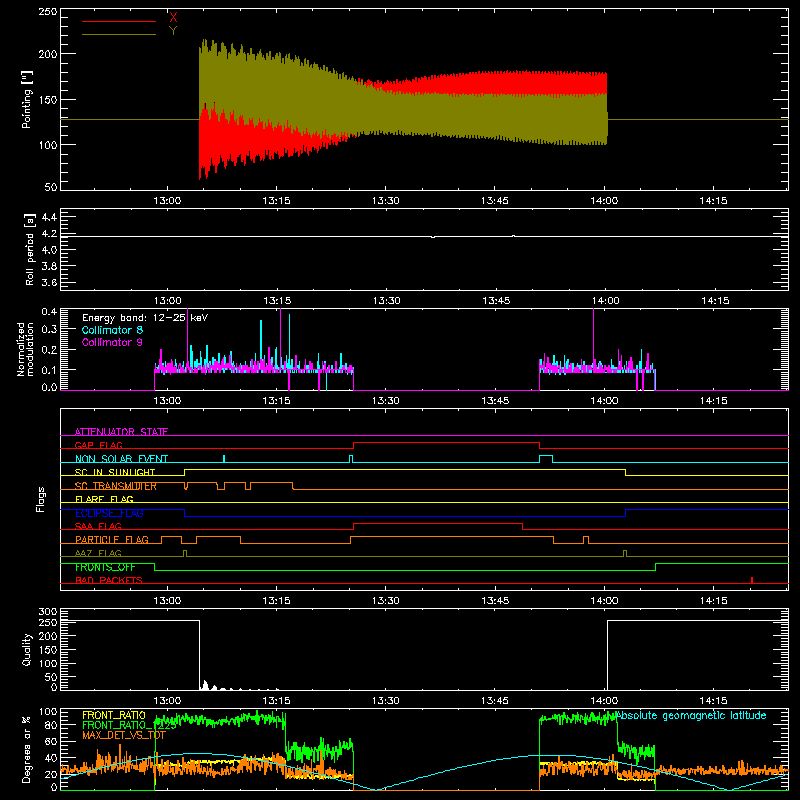Select the olive flag label above FRONTS_OFF
The width and height of the screenshot is (800, 800).
click(x=98, y=554)
